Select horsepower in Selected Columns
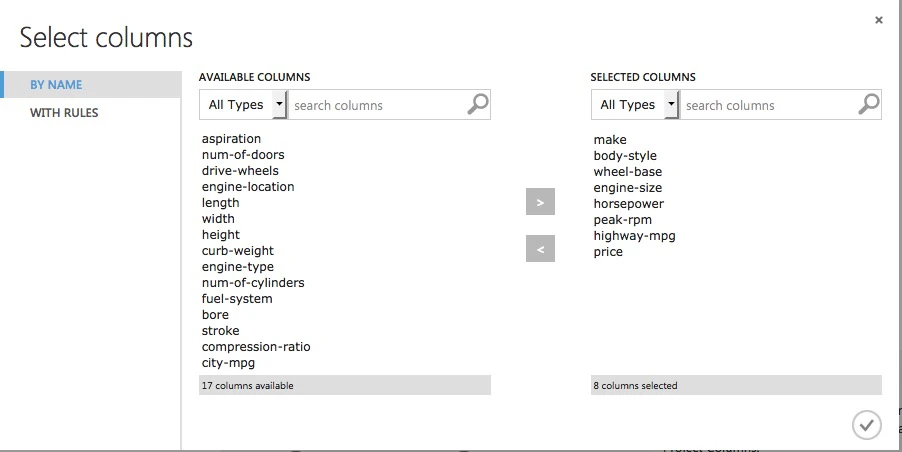Viewport: 902px width, 452px height. coord(629,204)
